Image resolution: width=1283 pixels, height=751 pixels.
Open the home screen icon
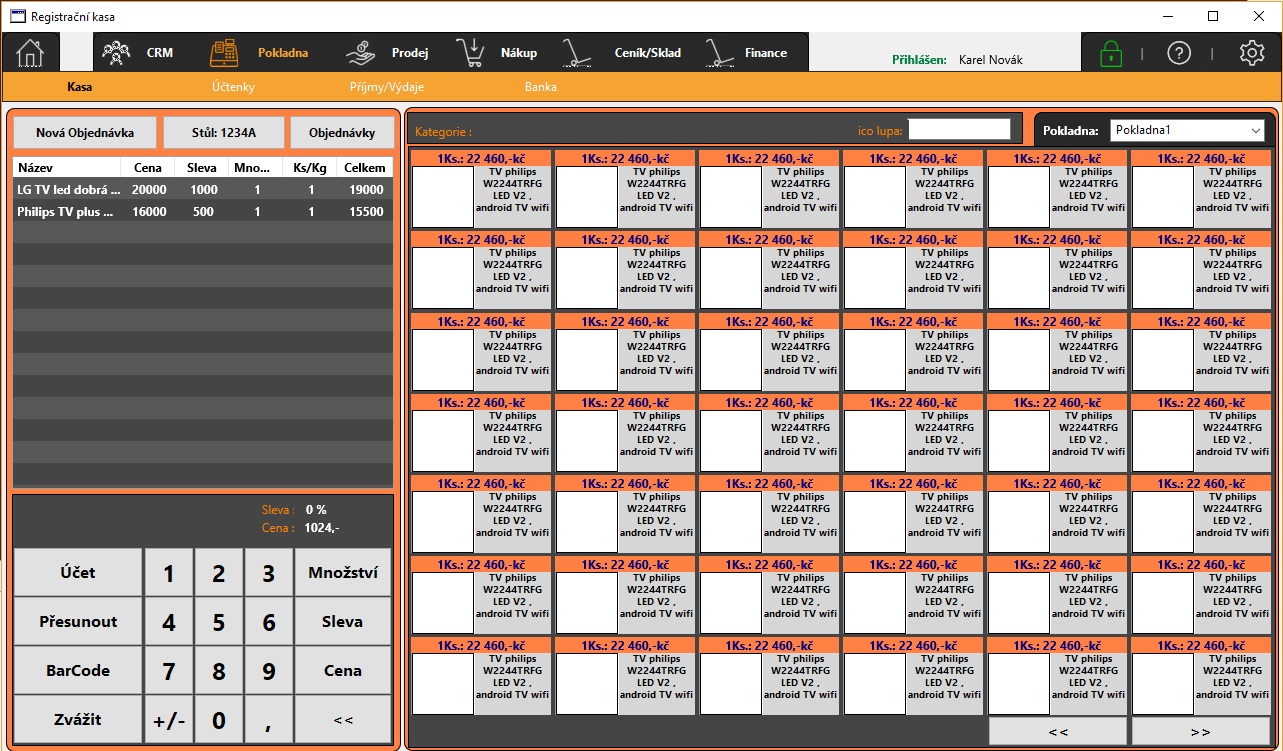pos(30,53)
